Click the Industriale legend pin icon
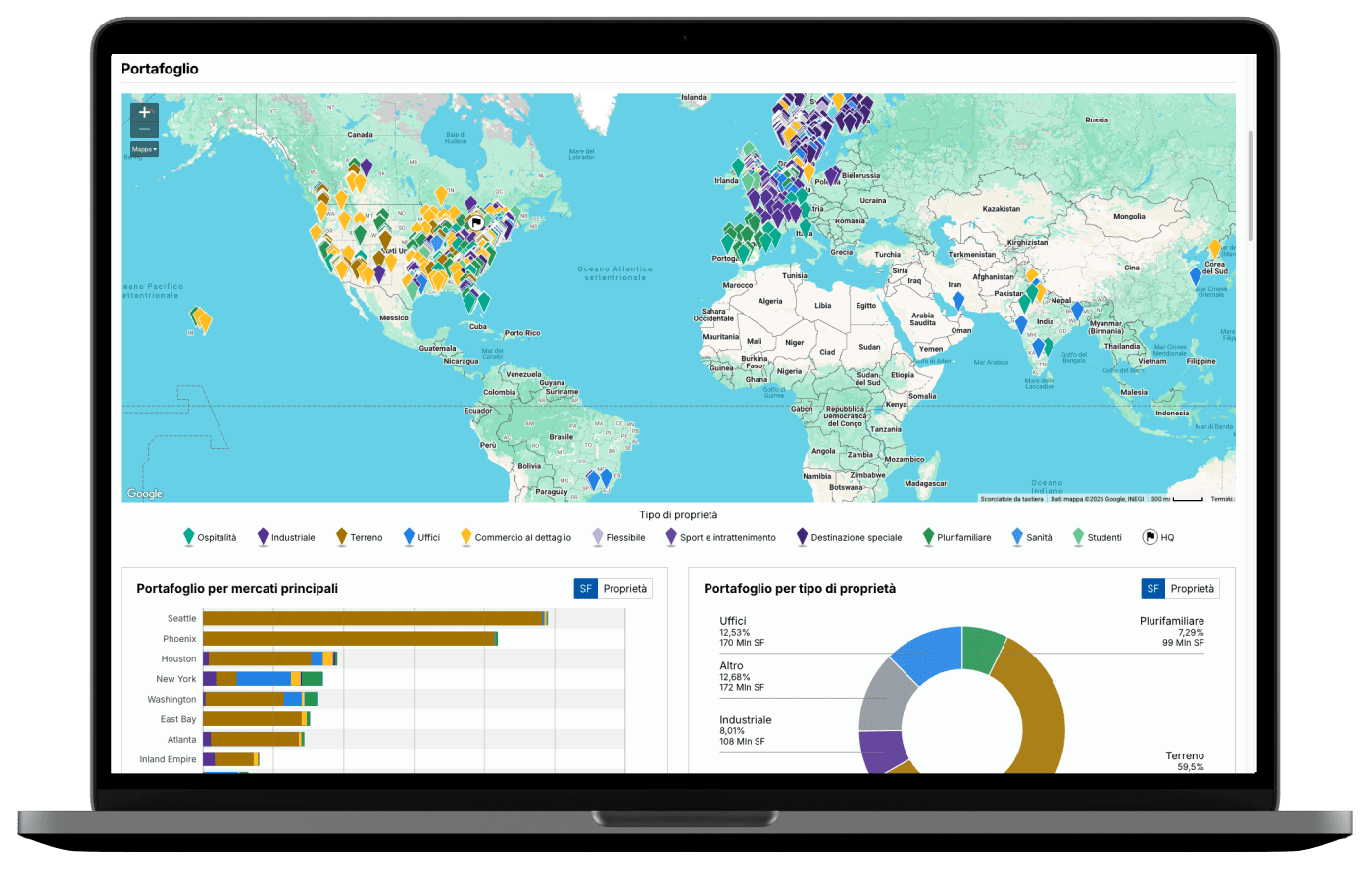Image resolution: width=1372 pixels, height=876 pixels. [x=263, y=537]
